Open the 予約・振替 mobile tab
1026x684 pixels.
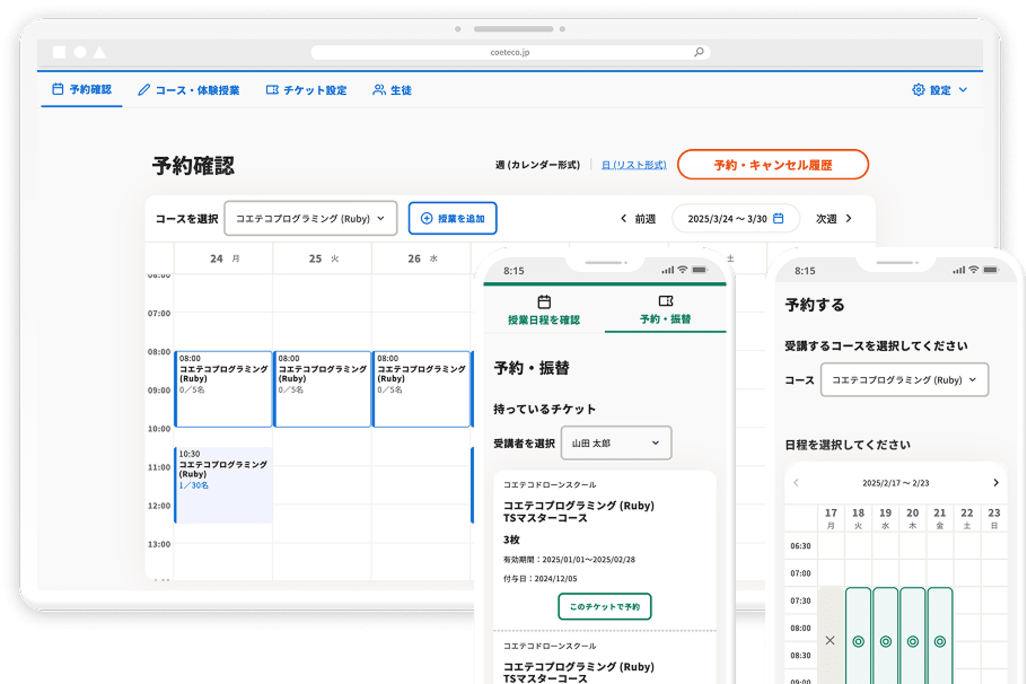click(666, 309)
